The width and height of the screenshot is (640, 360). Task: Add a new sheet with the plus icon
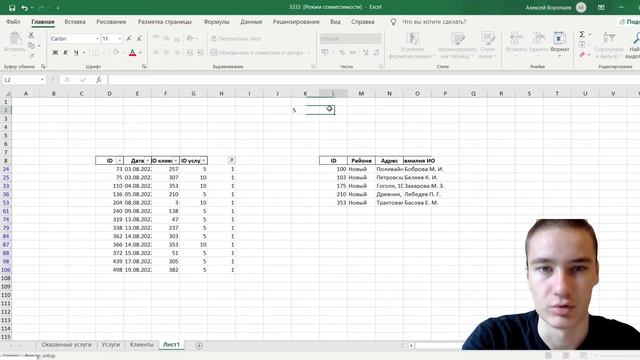(x=199, y=345)
